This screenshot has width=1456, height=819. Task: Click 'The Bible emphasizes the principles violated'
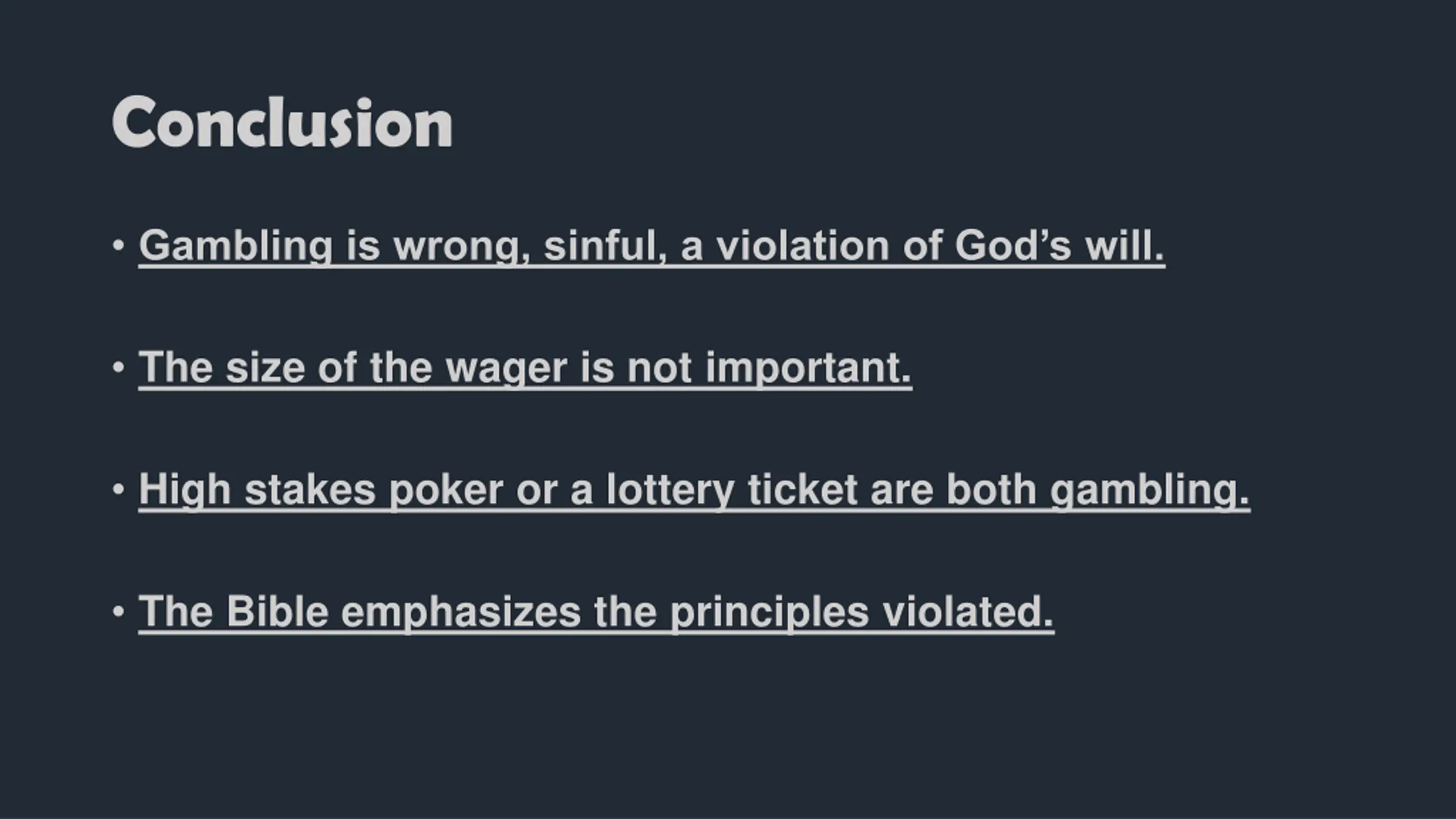click(596, 613)
